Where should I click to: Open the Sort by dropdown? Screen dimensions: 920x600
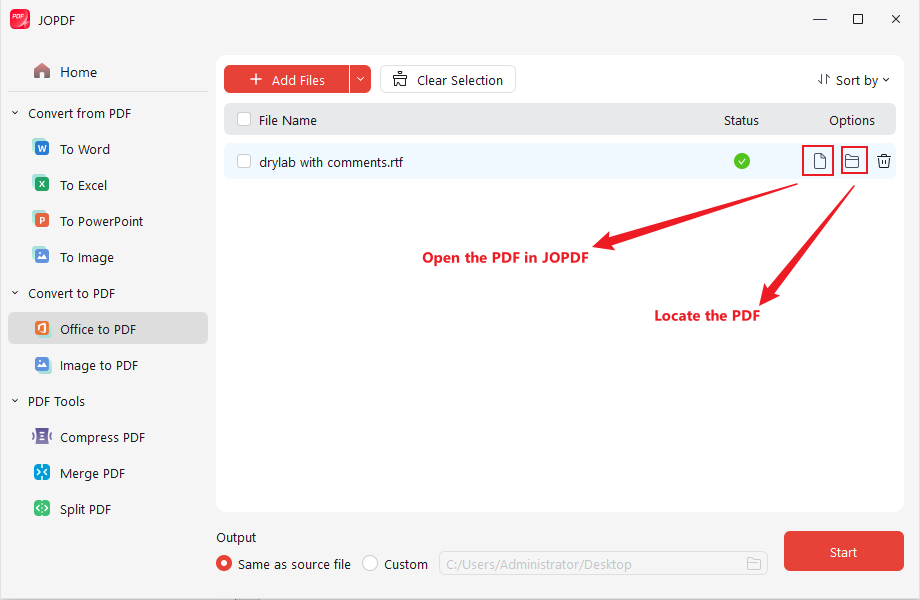[855, 79]
